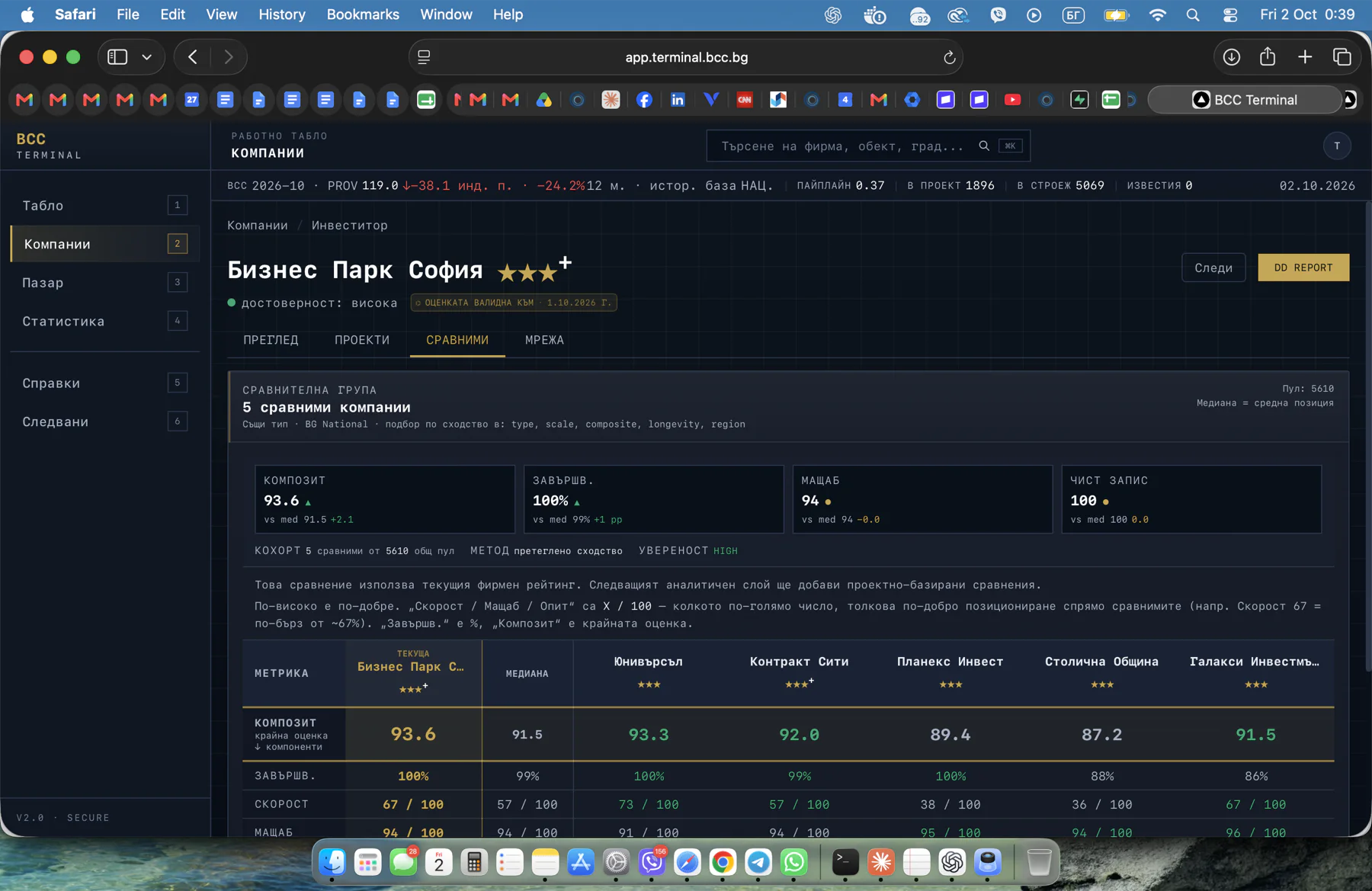Open the Галакси Инвестмъ… column header
1372x891 pixels.
click(1255, 672)
